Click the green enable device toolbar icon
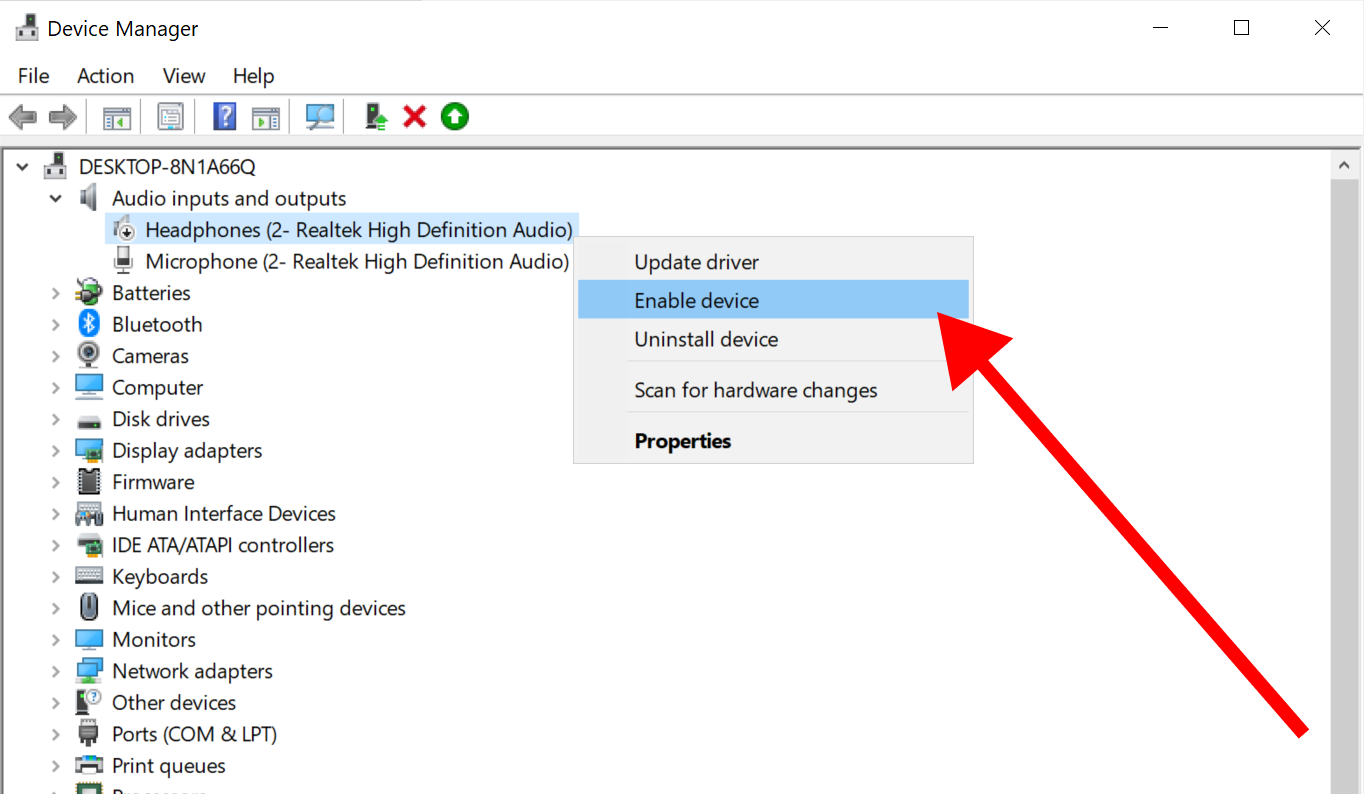The image size is (1364, 794). (x=455, y=117)
